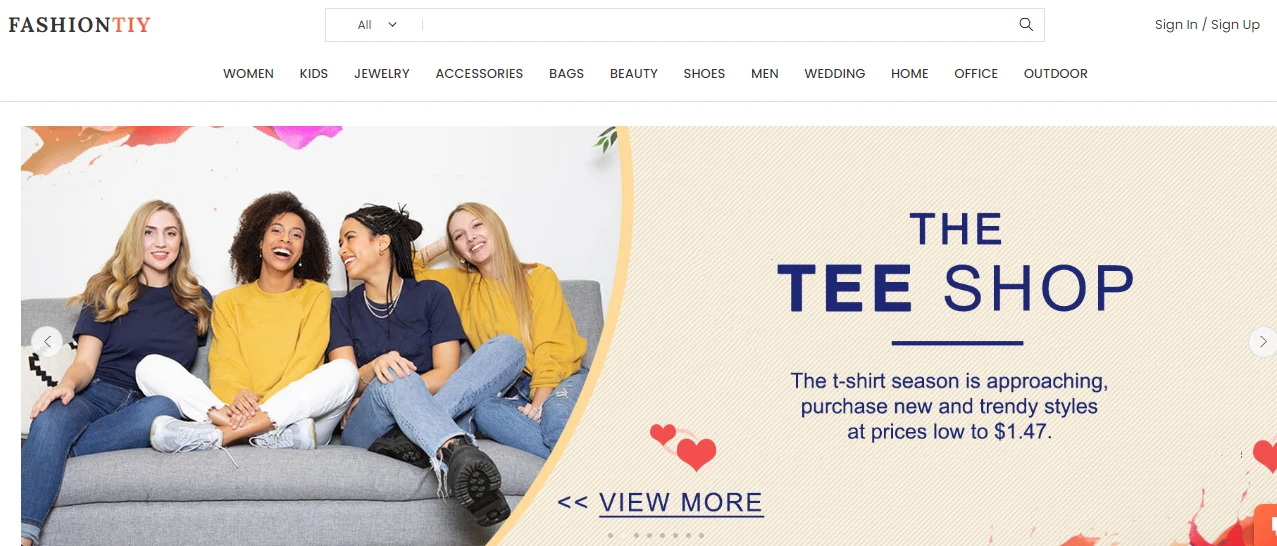The image size is (1277, 546).
Task: Advance to next banner slide arrow
Action: coord(1263,342)
